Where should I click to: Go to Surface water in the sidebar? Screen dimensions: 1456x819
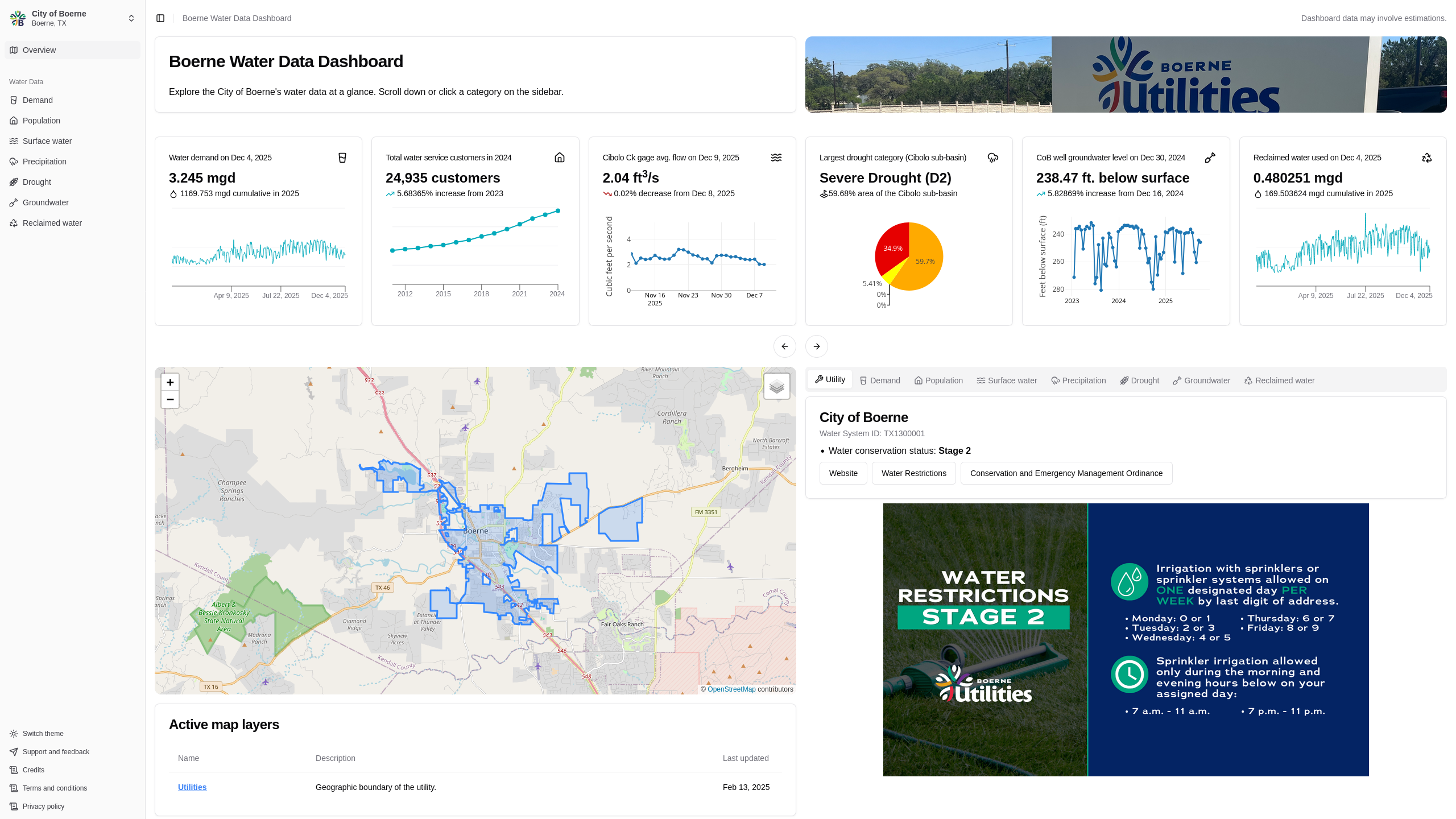pyautogui.click(x=72, y=141)
